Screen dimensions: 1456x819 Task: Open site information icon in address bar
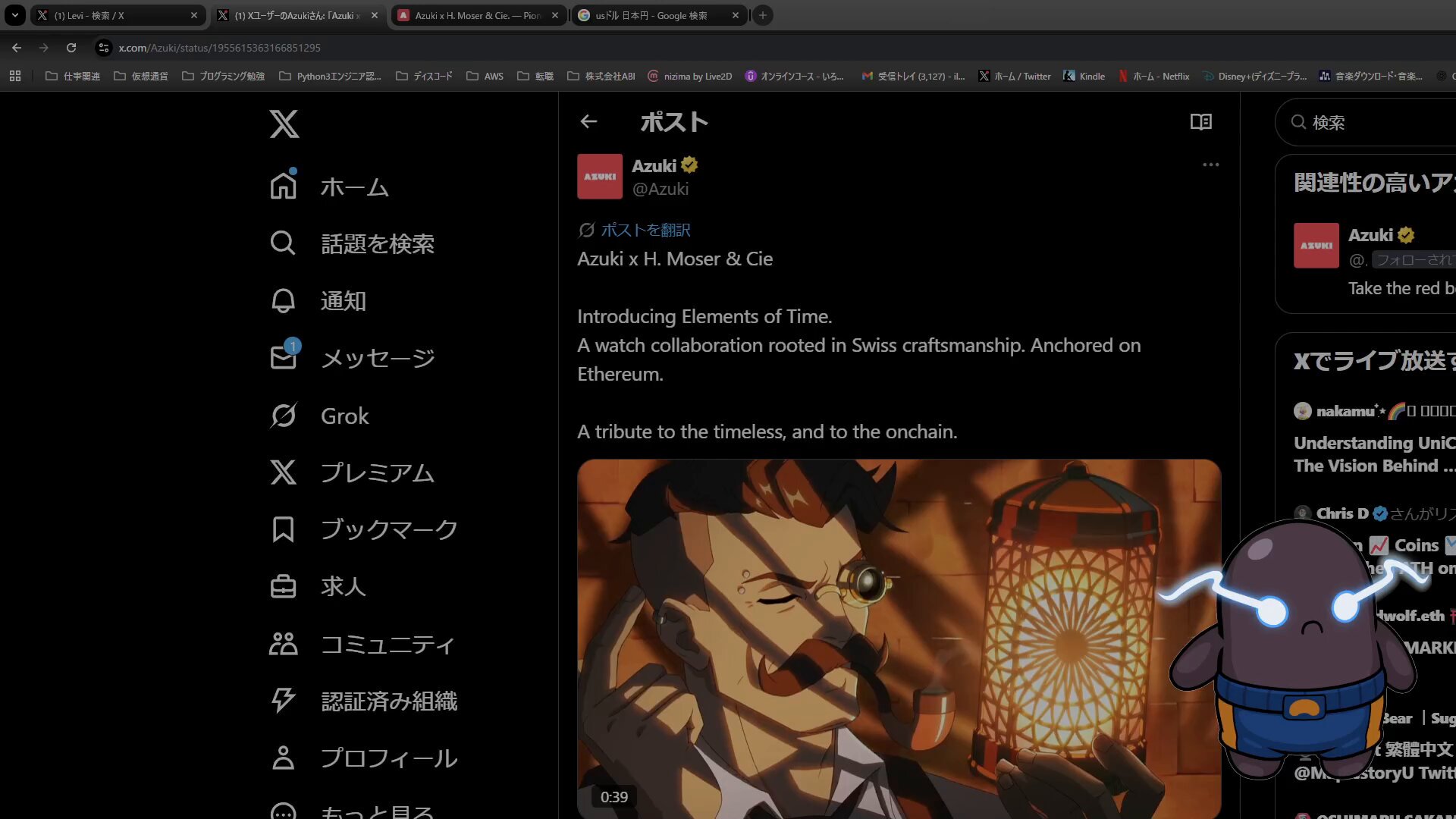[104, 48]
